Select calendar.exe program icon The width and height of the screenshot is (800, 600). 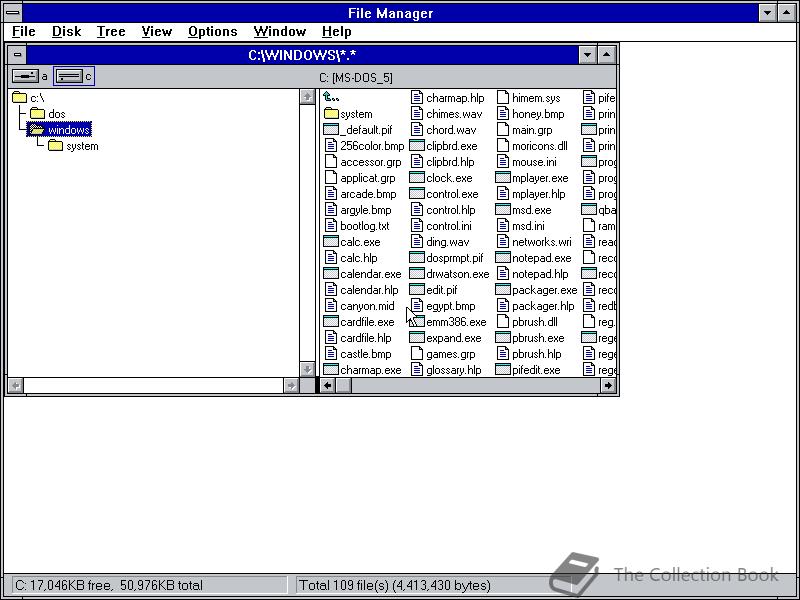331,274
